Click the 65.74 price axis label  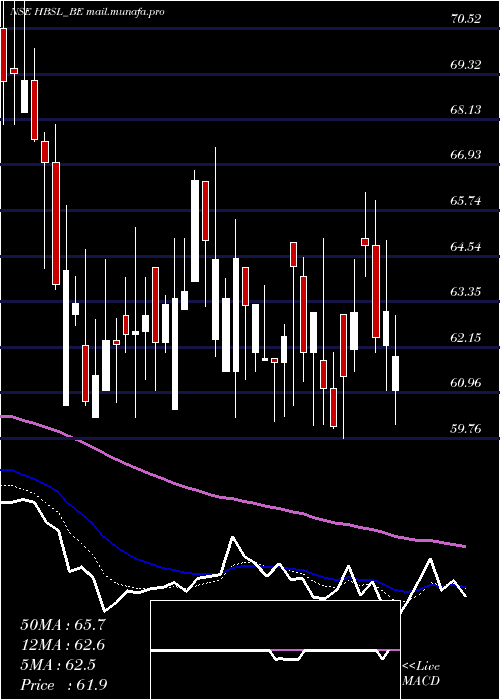[466, 200]
